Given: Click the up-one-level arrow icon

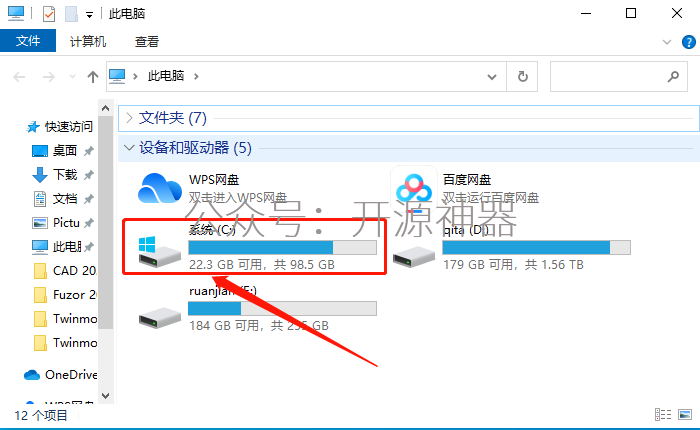Looking at the screenshot, I should tap(93, 77).
